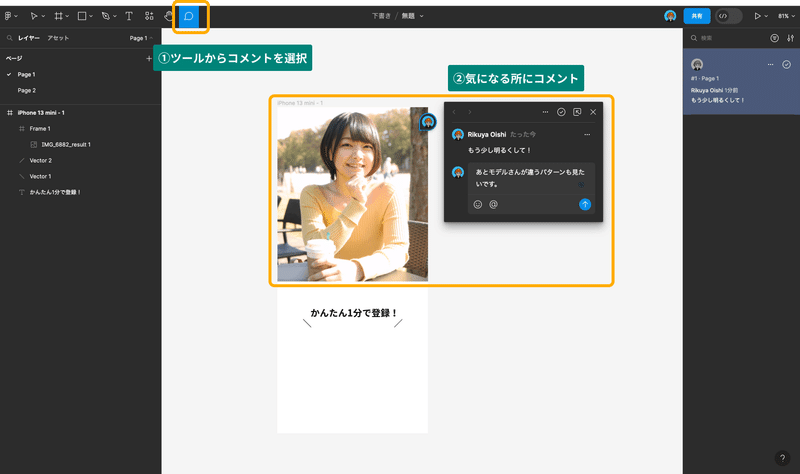This screenshot has width=800, height=474.
Task: Click comment pin on canvas photo
Action: pyautogui.click(x=428, y=122)
